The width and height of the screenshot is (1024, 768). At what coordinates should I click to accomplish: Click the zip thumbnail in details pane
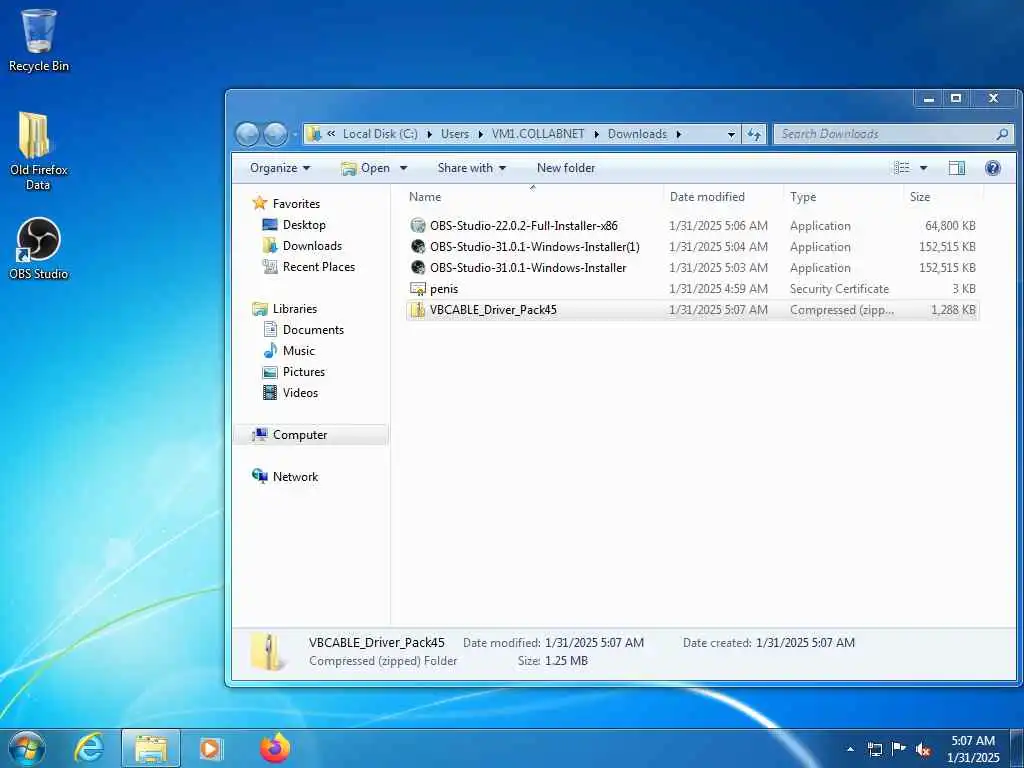(267, 652)
